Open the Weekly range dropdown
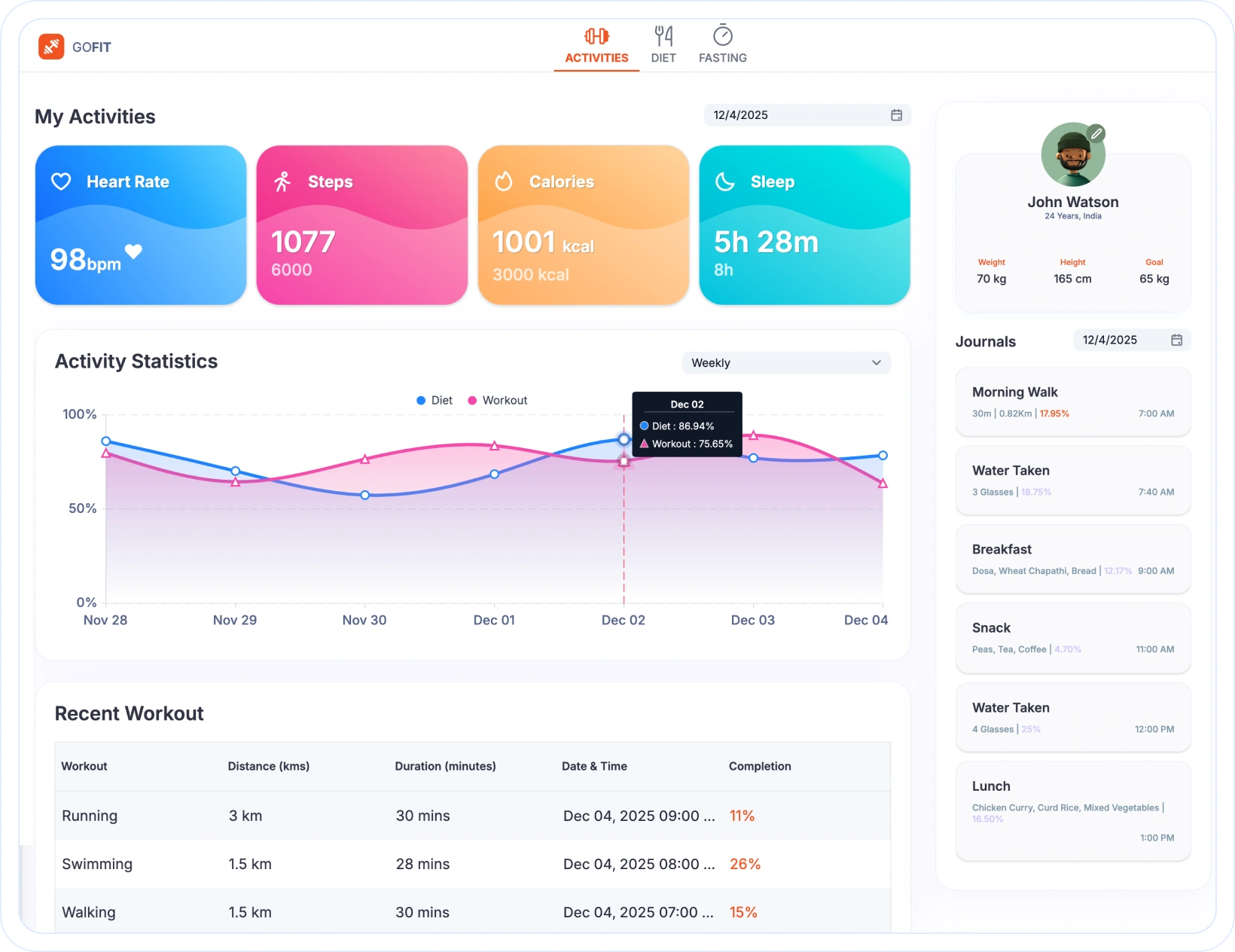Image resolution: width=1235 pixels, height=952 pixels. click(x=786, y=363)
